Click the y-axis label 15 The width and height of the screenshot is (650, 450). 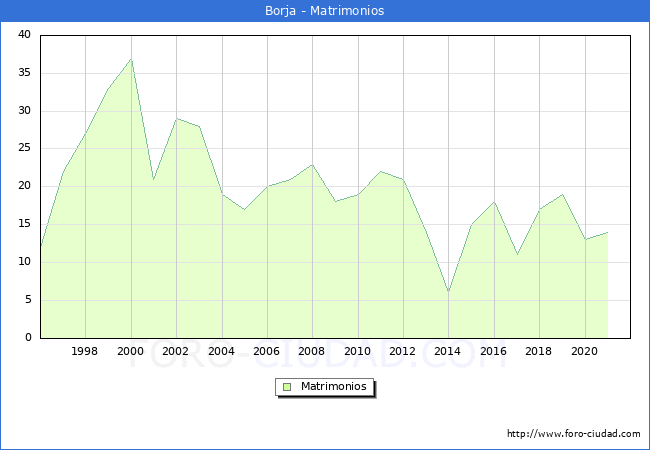(24, 224)
